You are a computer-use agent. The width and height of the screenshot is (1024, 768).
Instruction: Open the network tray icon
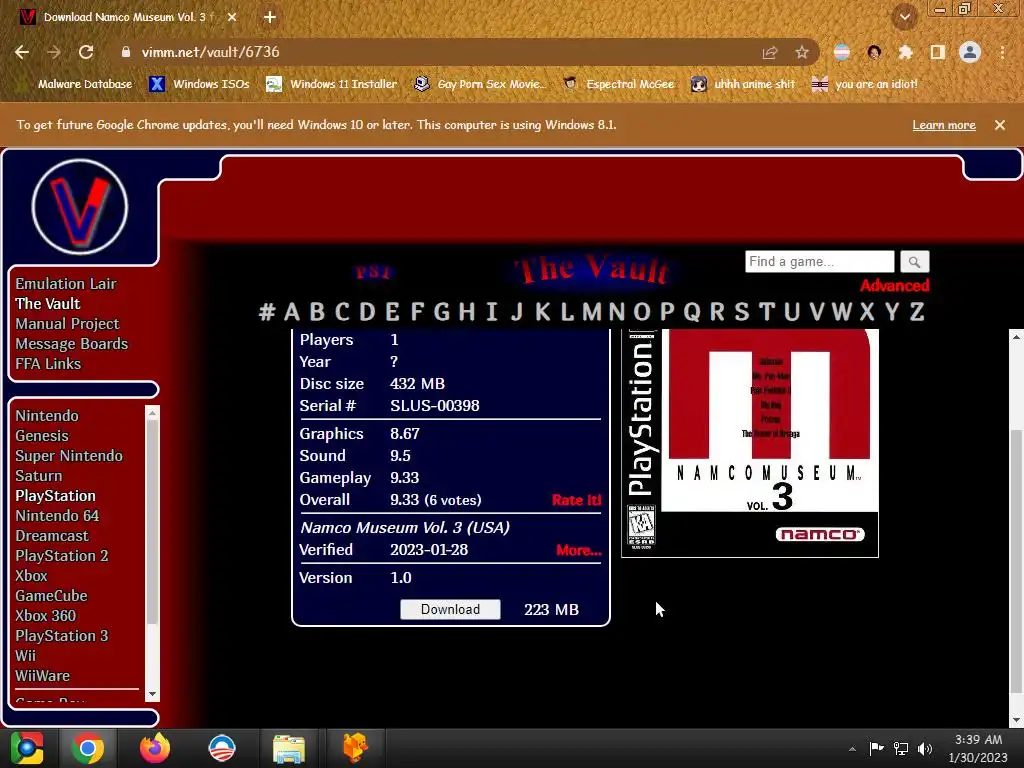coord(901,748)
